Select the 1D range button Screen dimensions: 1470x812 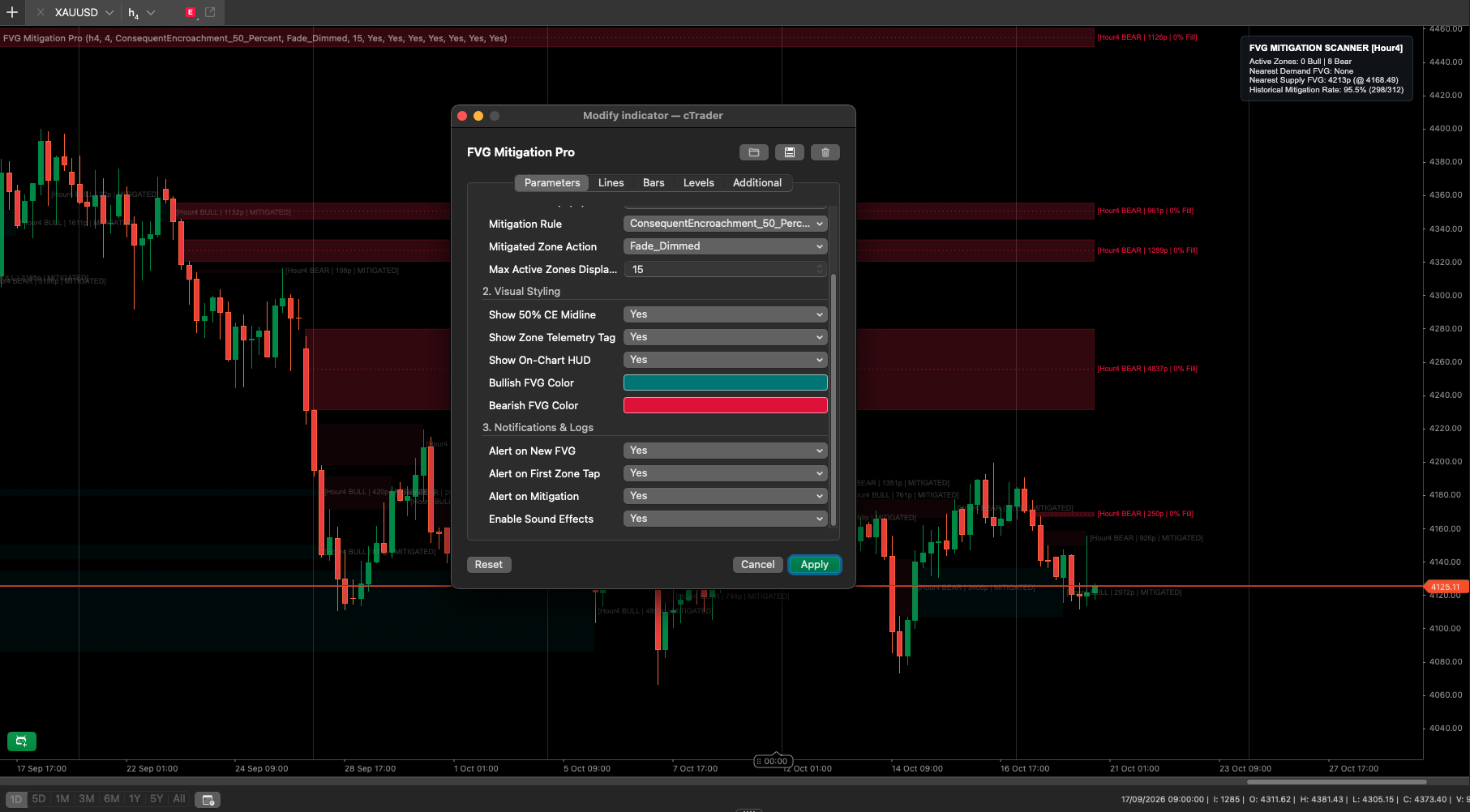click(15, 799)
